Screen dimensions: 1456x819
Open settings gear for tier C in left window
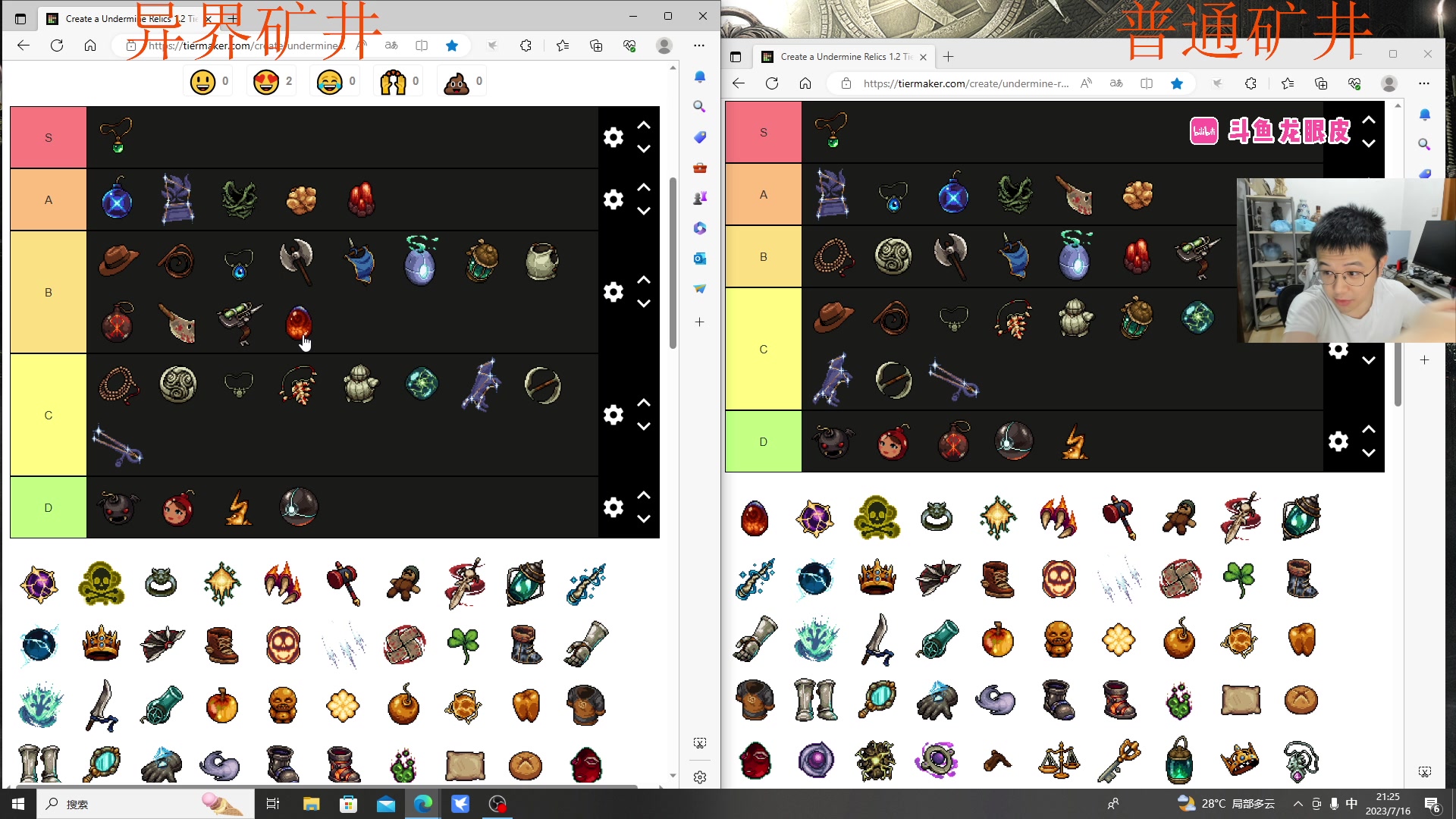[613, 415]
